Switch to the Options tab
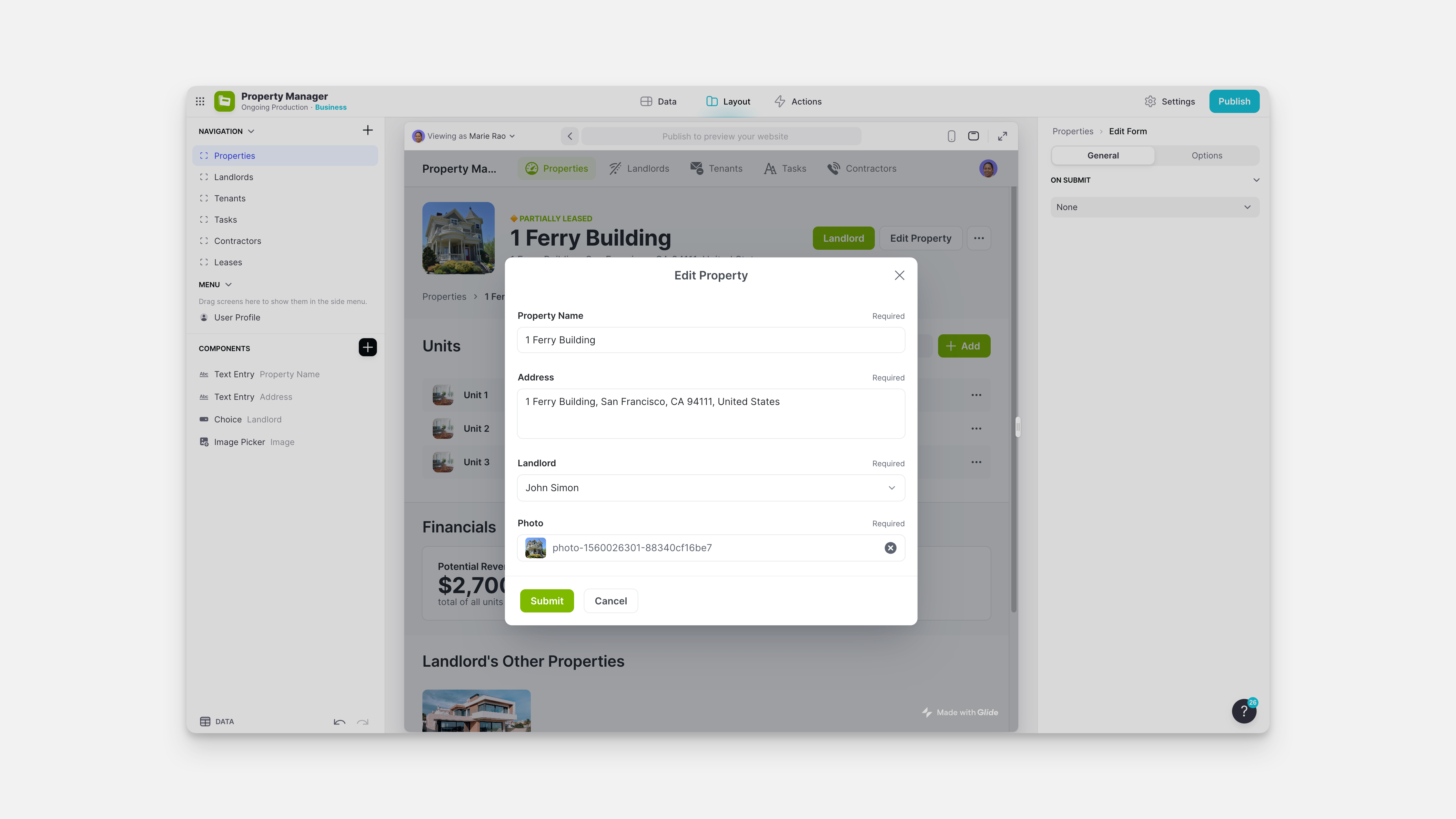1456x819 pixels. coord(1207,155)
